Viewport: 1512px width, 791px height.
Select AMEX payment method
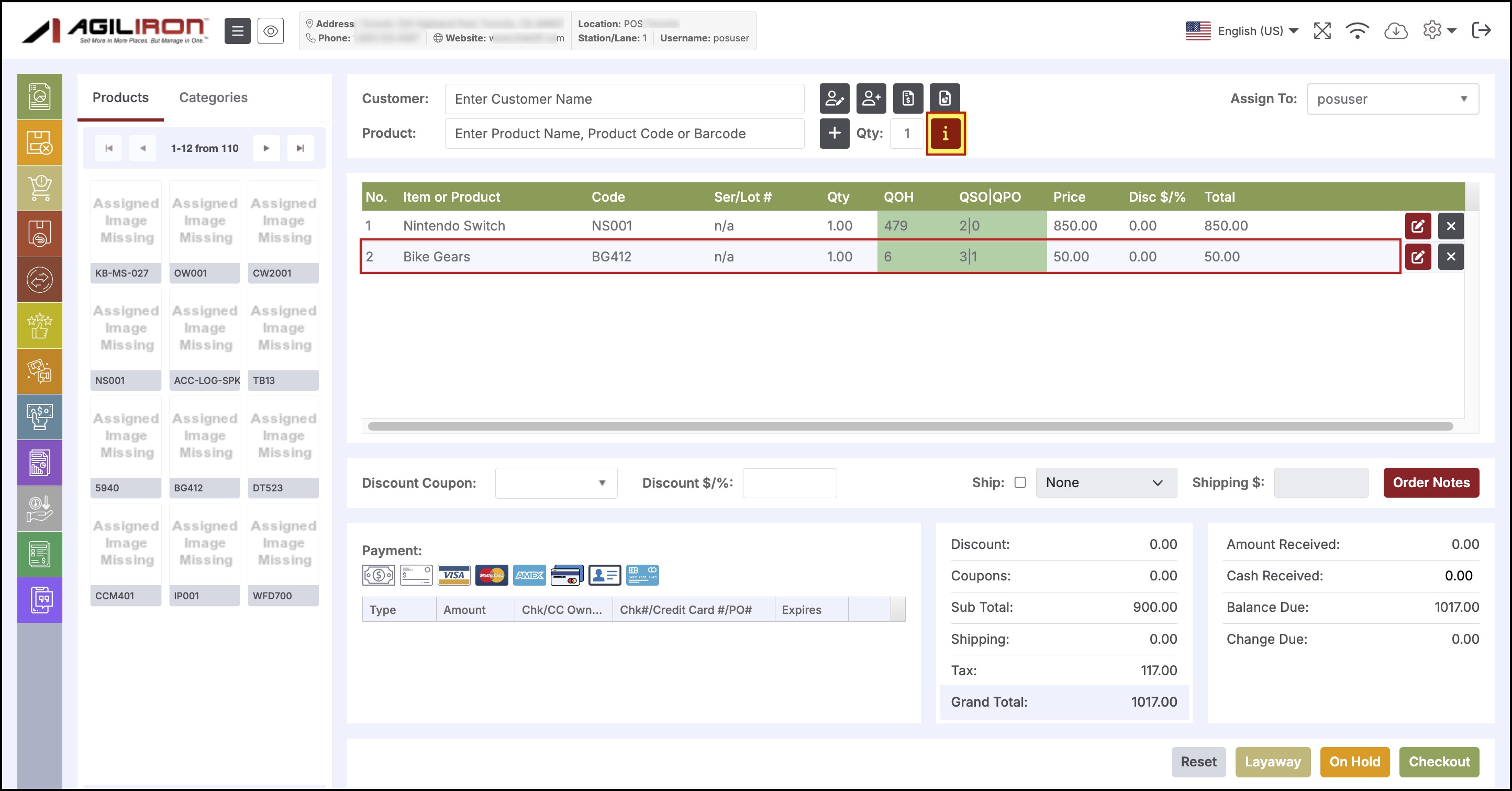click(x=529, y=575)
